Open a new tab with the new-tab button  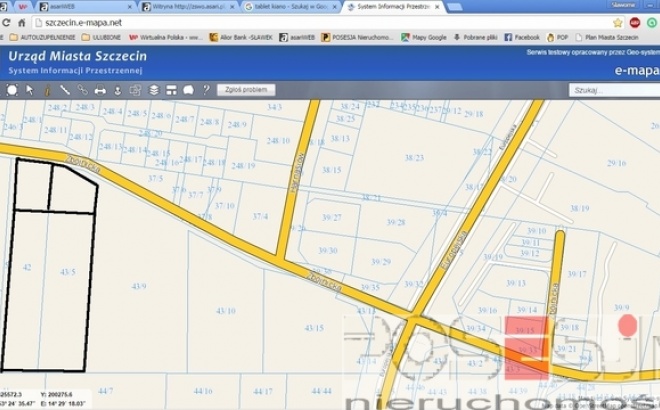click(455, 7)
